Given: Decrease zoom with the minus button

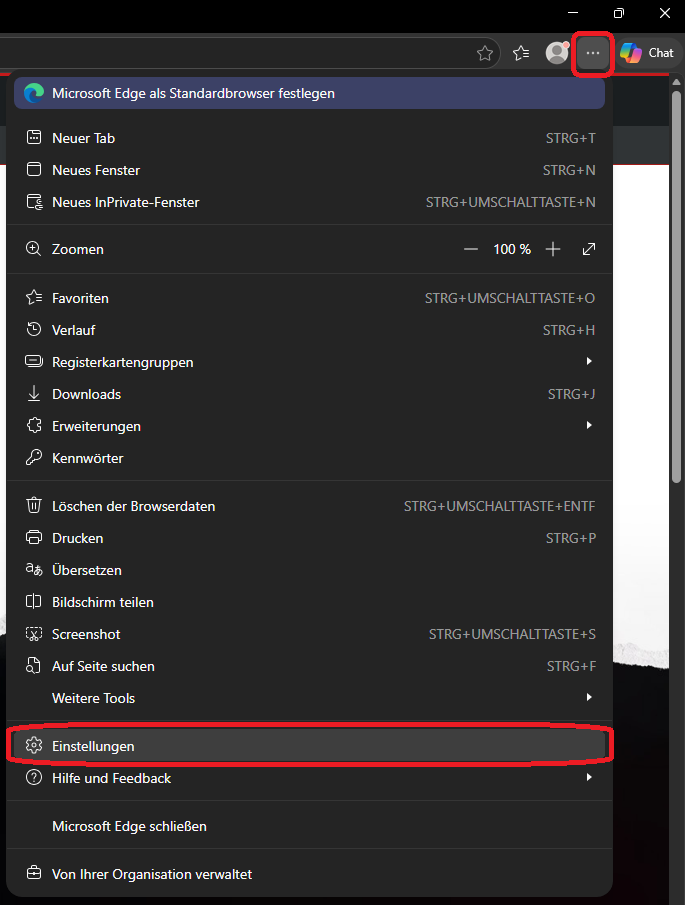Looking at the screenshot, I should (x=471, y=249).
